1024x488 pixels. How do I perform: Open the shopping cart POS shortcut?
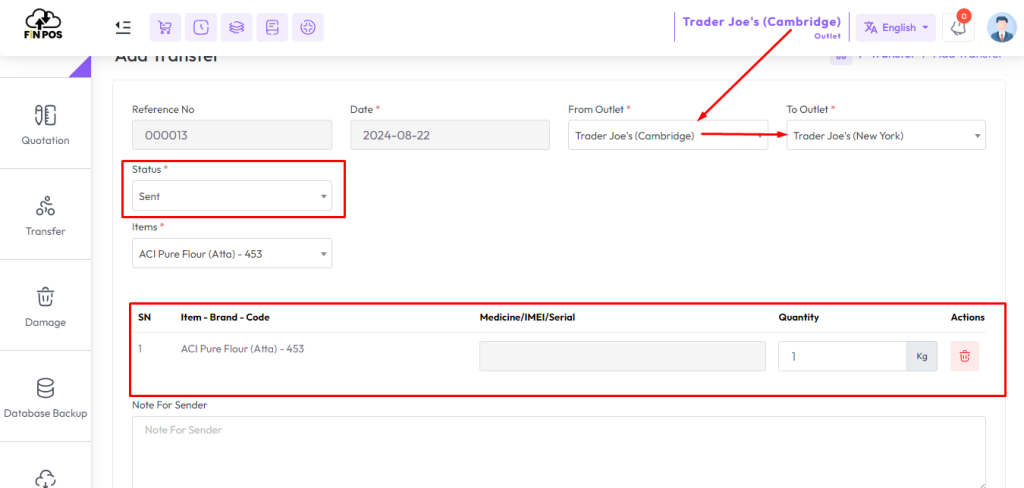(165, 27)
